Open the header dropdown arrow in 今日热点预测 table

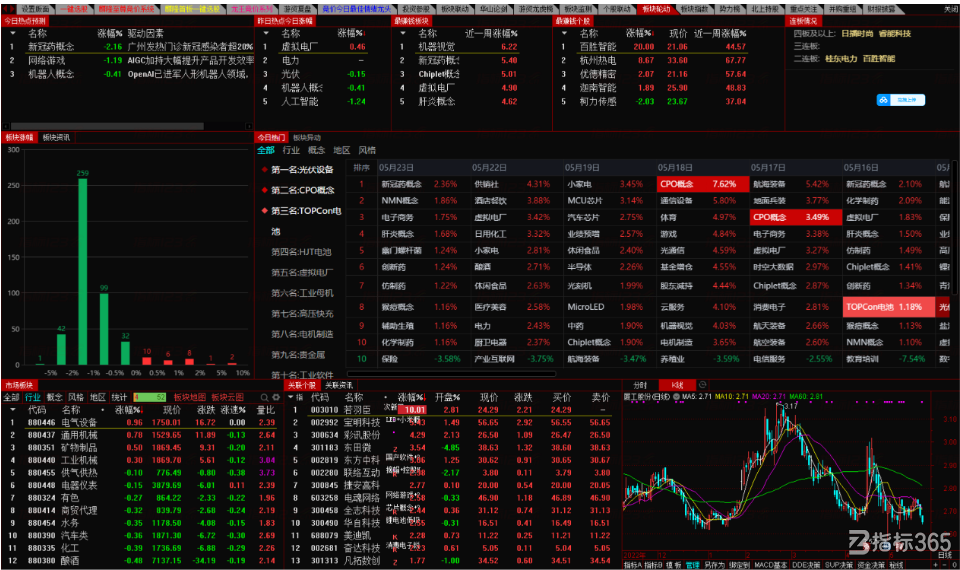[x=12, y=33]
